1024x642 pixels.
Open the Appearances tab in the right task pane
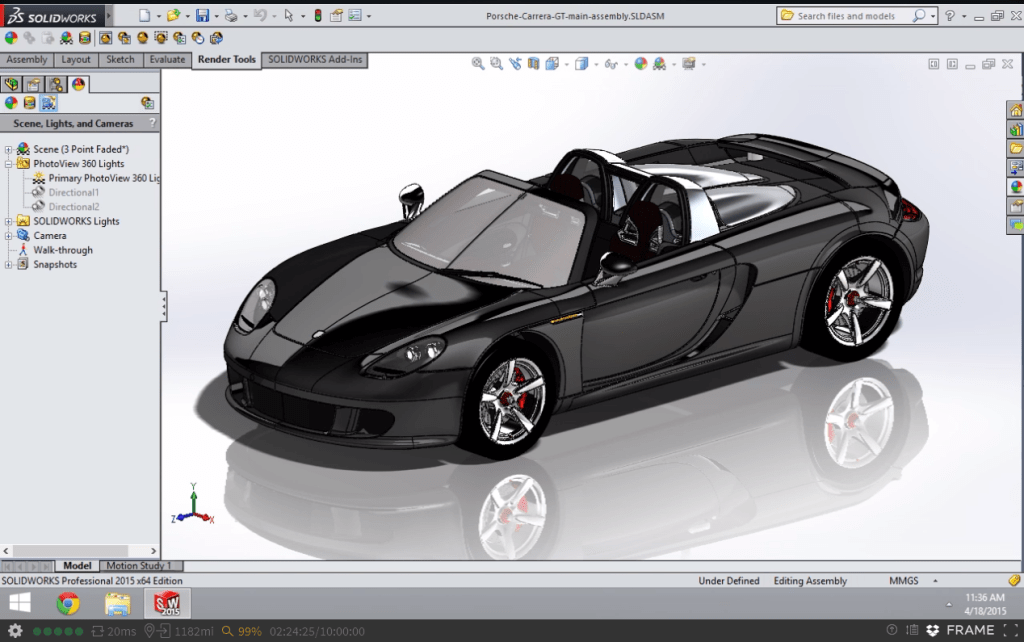coord(1016,186)
